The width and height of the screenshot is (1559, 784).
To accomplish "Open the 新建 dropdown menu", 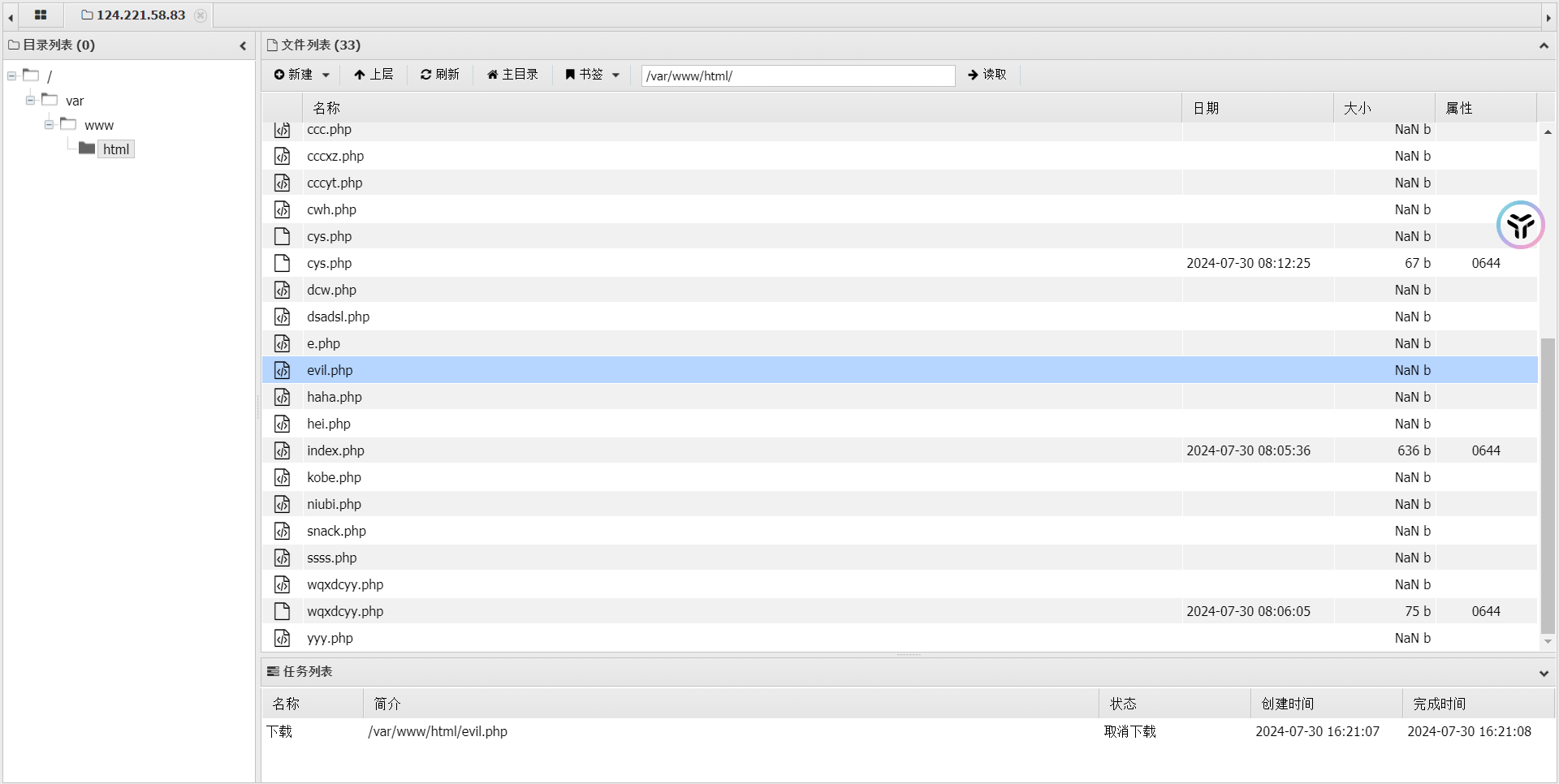I will click(x=302, y=75).
